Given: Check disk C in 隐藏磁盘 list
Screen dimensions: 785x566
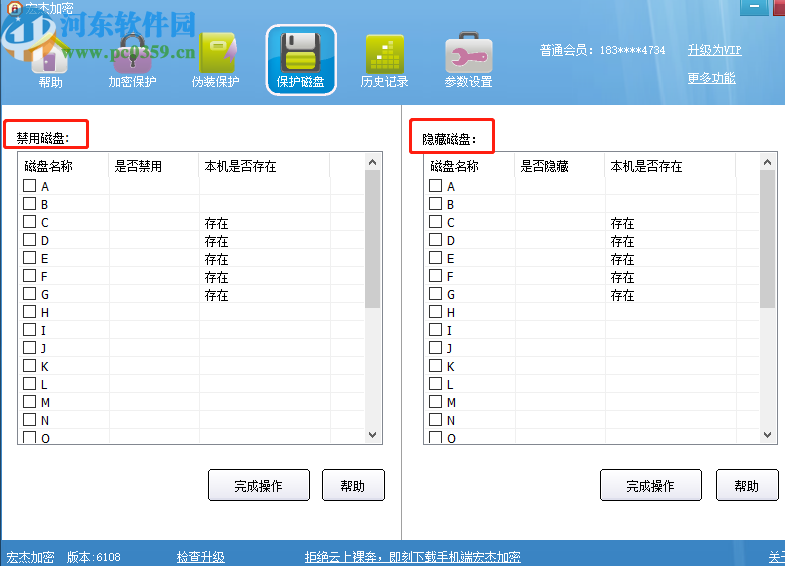Looking at the screenshot, I should click(x=436, y=222).
